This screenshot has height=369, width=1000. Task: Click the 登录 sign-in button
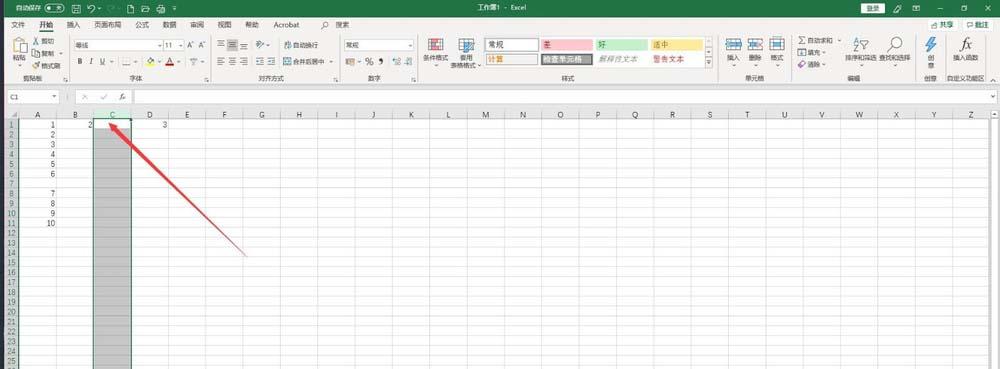pos(873,9)
